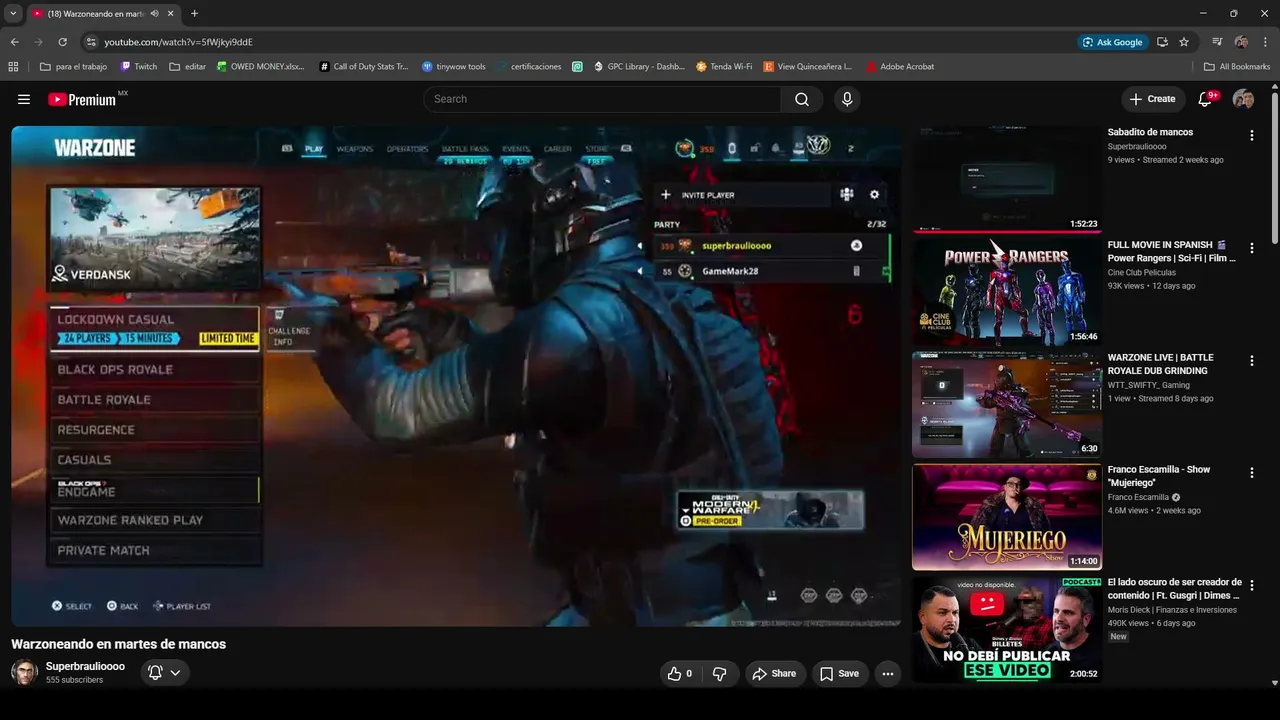This screenshot has width=1280, height=720.
Task: Open 'WARZONE LIVE | BATTLE ROYALE' title
Action: coord(1160,364)
